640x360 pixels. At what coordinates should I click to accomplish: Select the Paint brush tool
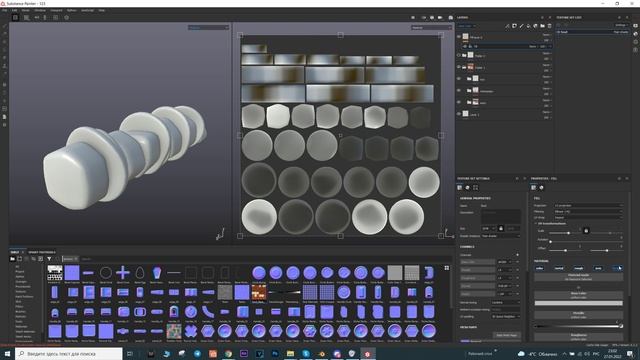(4, 26)
